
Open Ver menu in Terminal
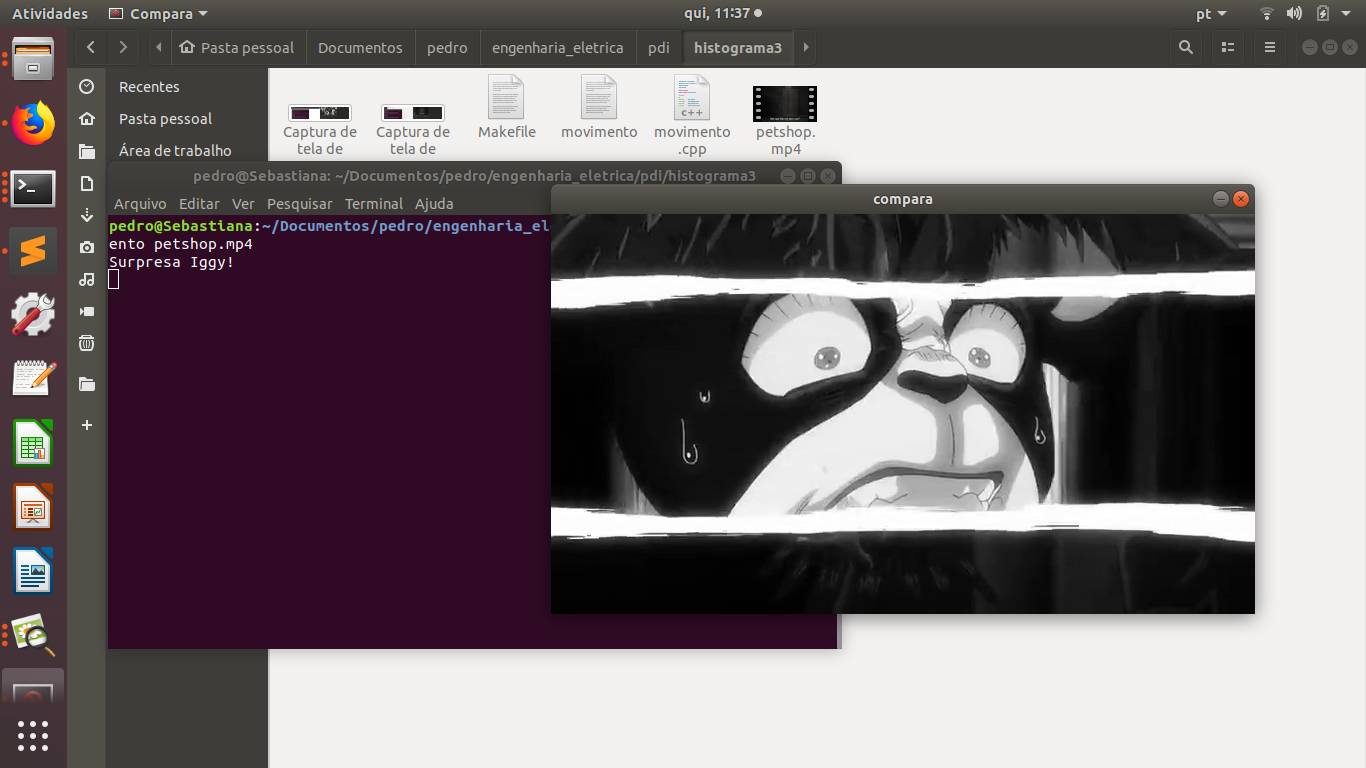[243, 203]
